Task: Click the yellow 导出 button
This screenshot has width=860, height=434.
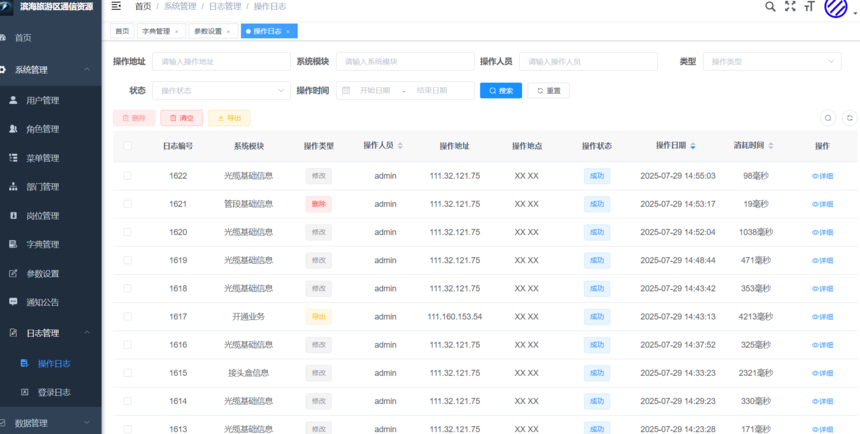Action: click(x=229, y=118)
